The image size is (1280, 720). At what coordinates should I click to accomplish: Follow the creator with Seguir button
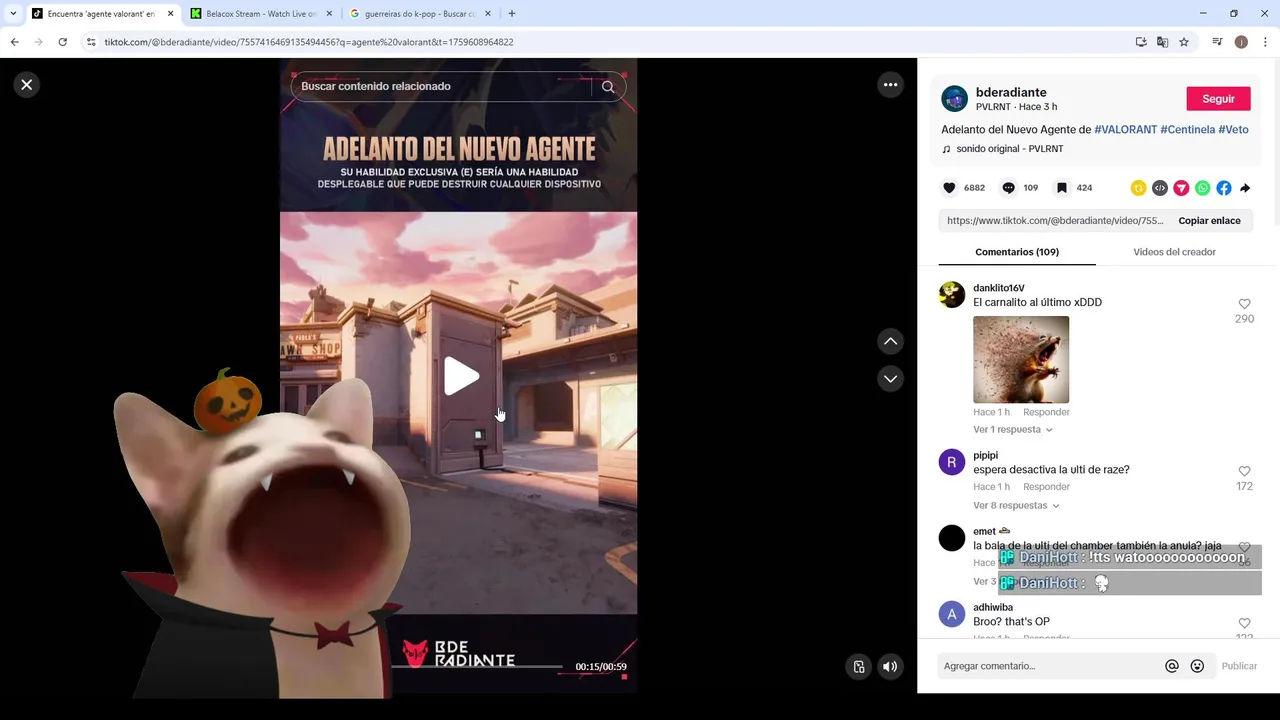(1218, 99)
